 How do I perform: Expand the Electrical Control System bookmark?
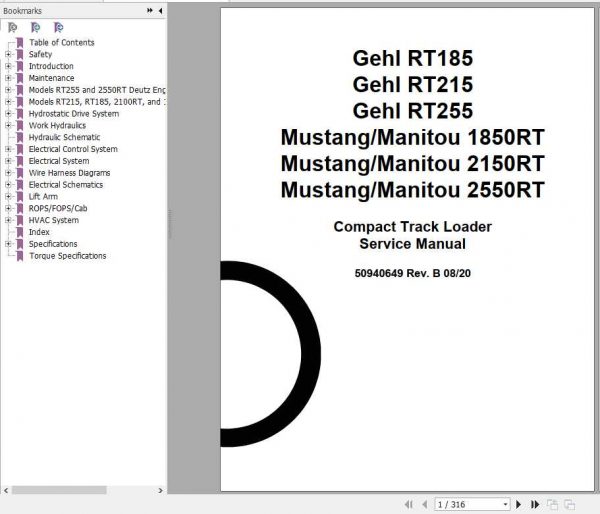pos(8,149)
